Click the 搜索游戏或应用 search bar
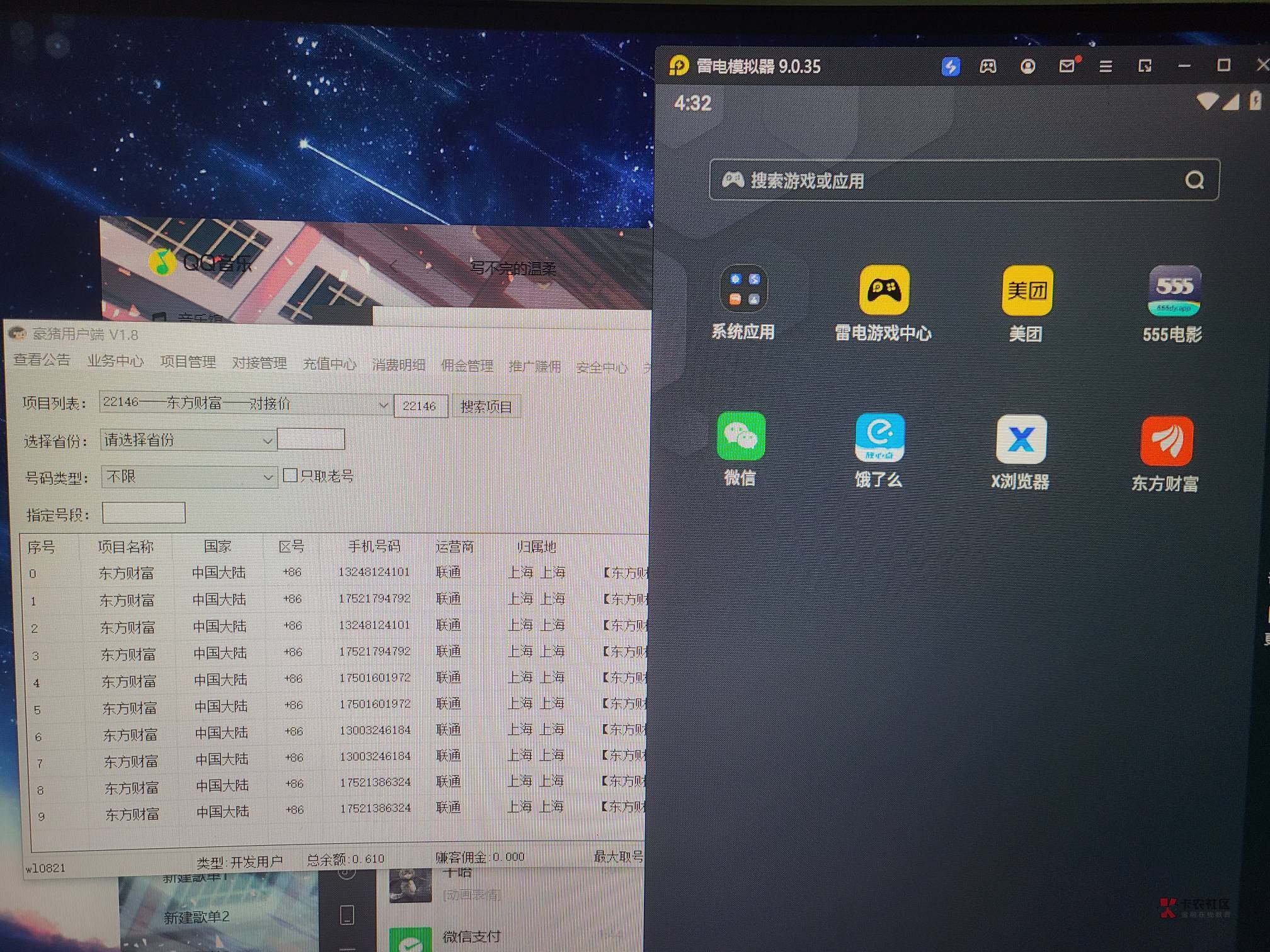 coord(964,181)
